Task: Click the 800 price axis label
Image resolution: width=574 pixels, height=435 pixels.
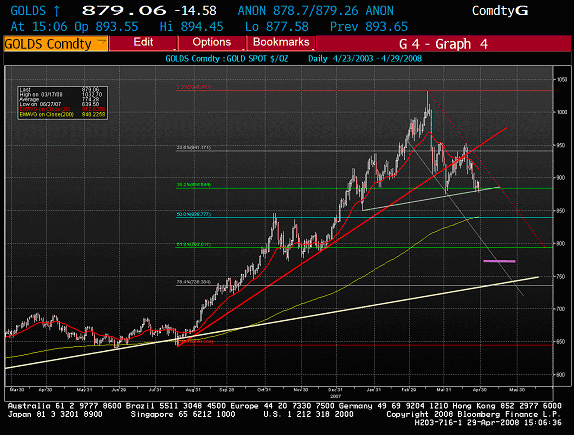Action: pyautogui.click(x=561, y=243)
